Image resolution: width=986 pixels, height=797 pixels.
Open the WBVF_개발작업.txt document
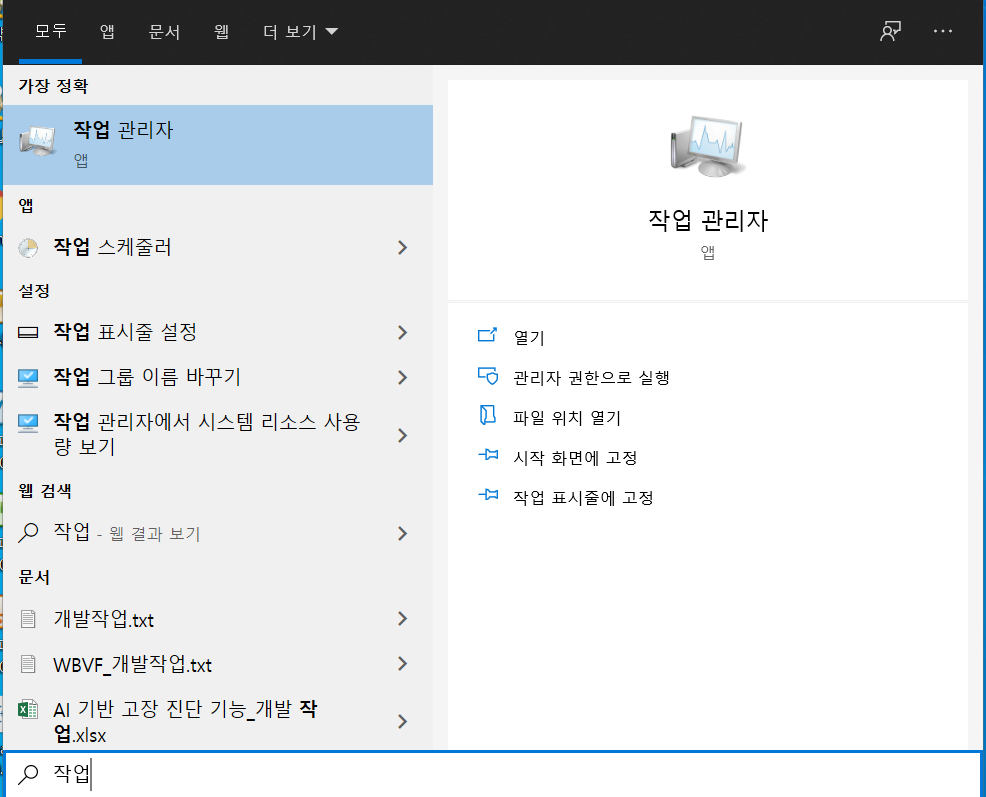pyautogui.click(x=218, y=664)
